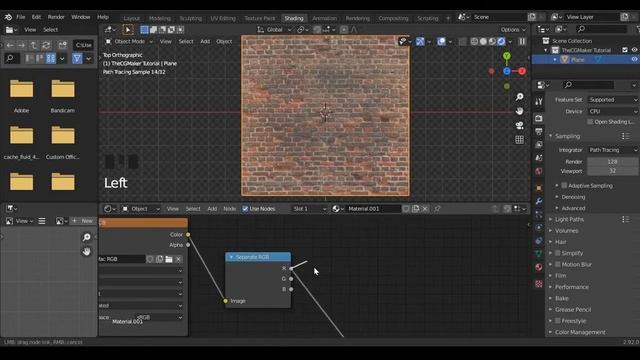Click the Material.001 name field

point(373,209)
